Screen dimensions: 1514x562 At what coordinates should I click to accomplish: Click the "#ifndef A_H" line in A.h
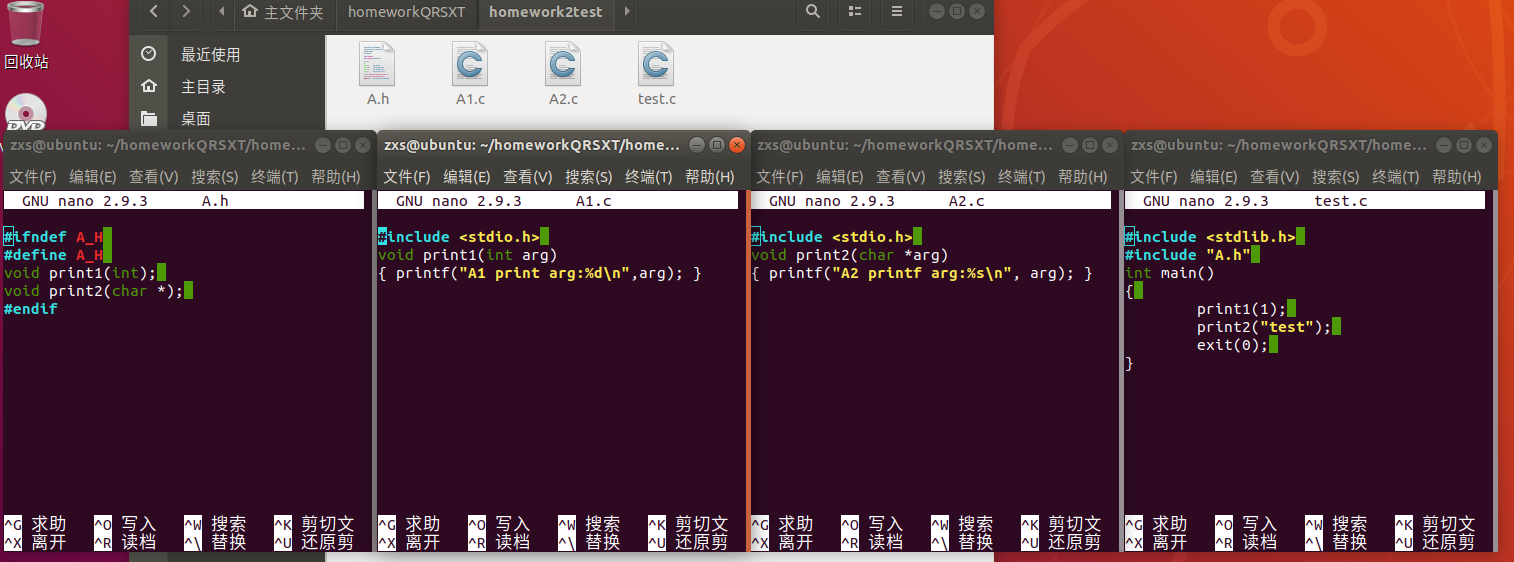point(54,237)
